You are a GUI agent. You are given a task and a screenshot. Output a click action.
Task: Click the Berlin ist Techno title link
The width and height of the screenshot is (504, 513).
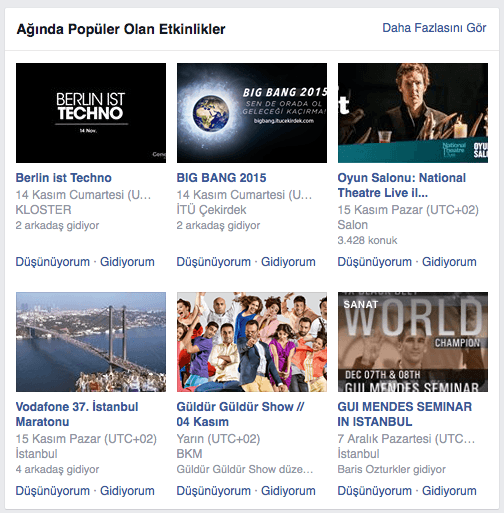click(x=63, y=178)
